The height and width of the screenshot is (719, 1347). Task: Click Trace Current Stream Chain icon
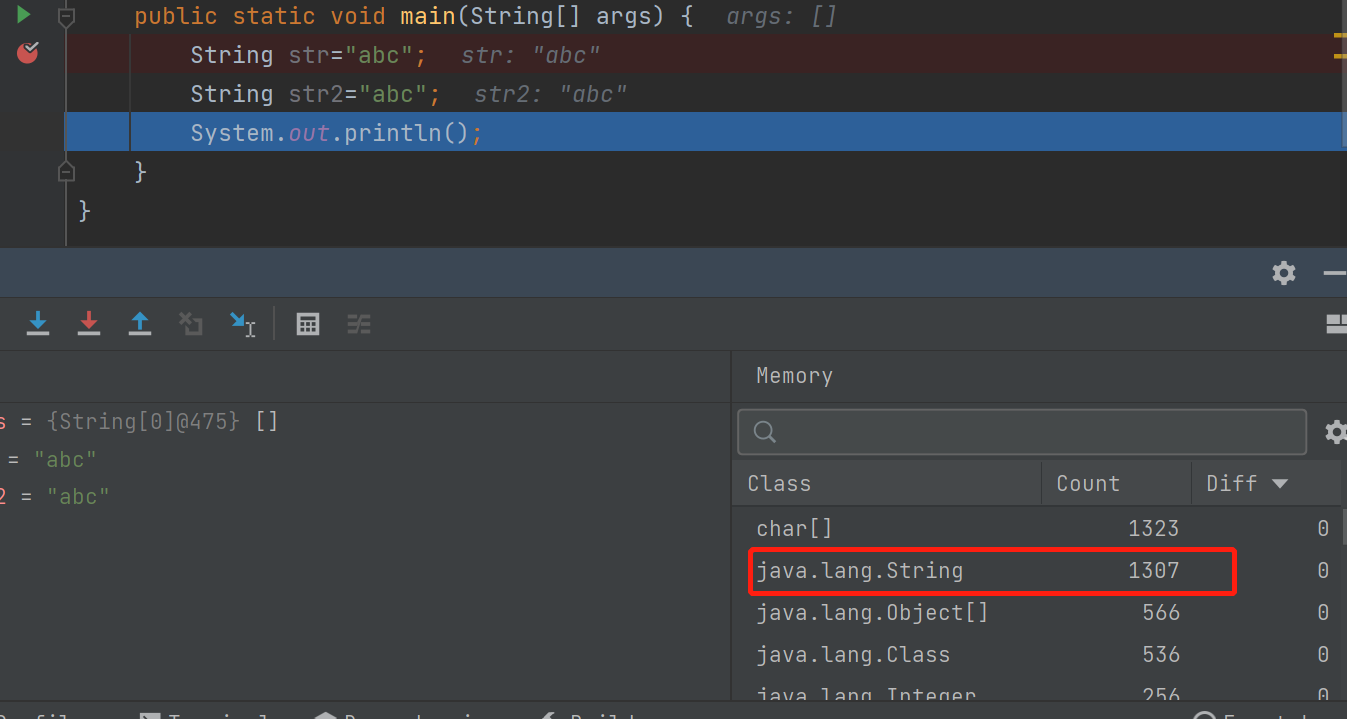click(x=359, y=324)
